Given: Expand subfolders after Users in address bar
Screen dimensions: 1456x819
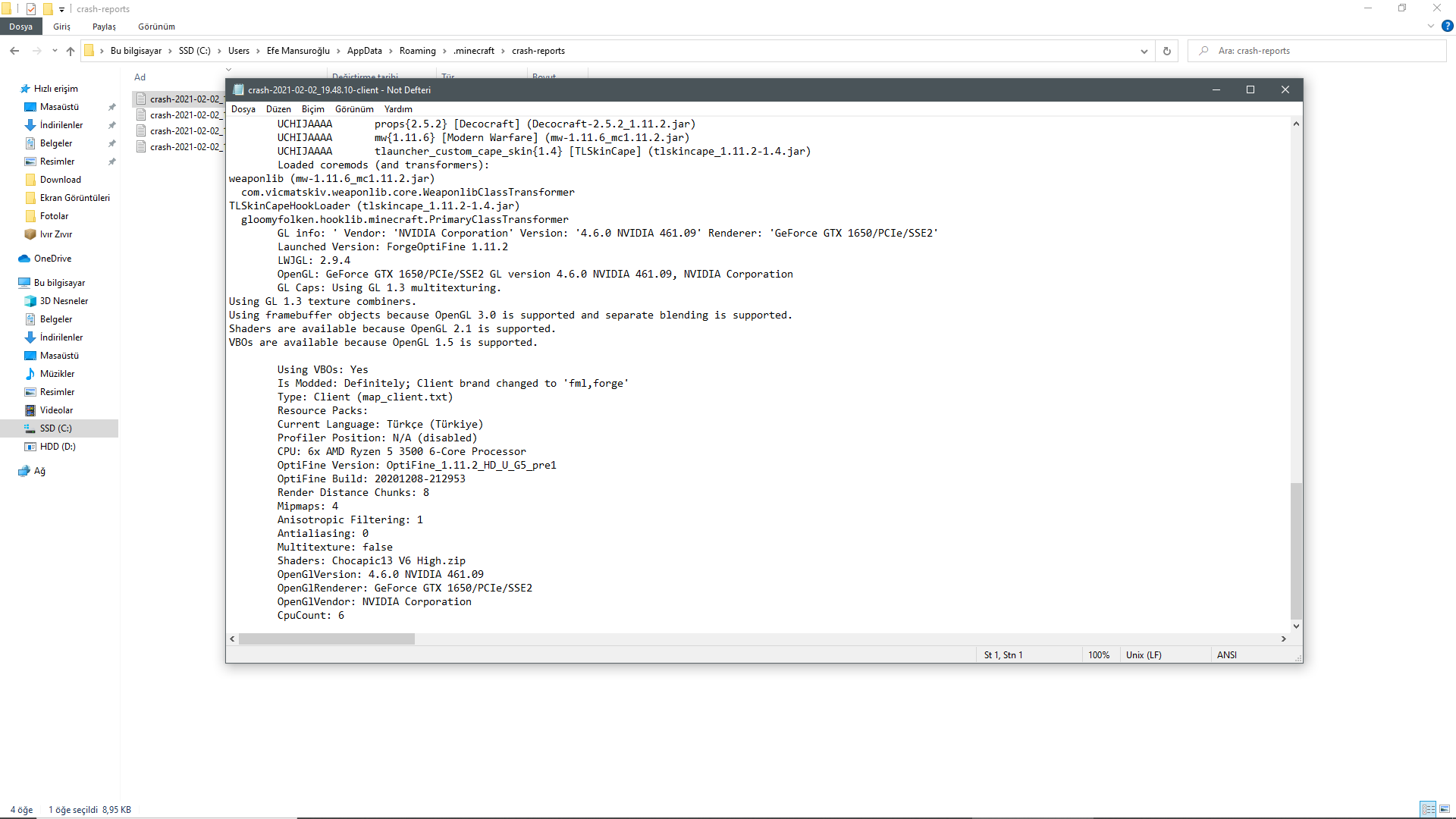Looking at the screenshot, I should (258, 51).
